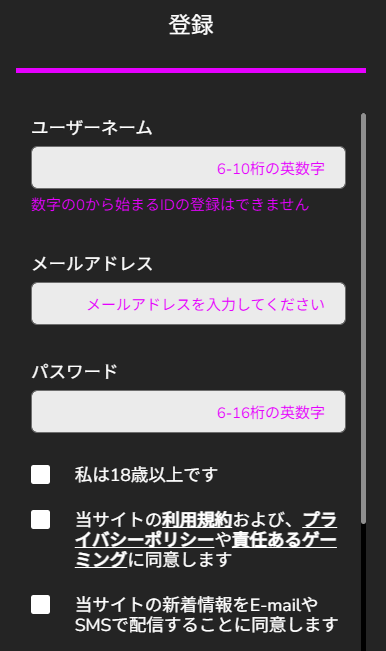Enable the E-mail and SMS news checkbox
The image size is (386, 651).
coord(41,604)
